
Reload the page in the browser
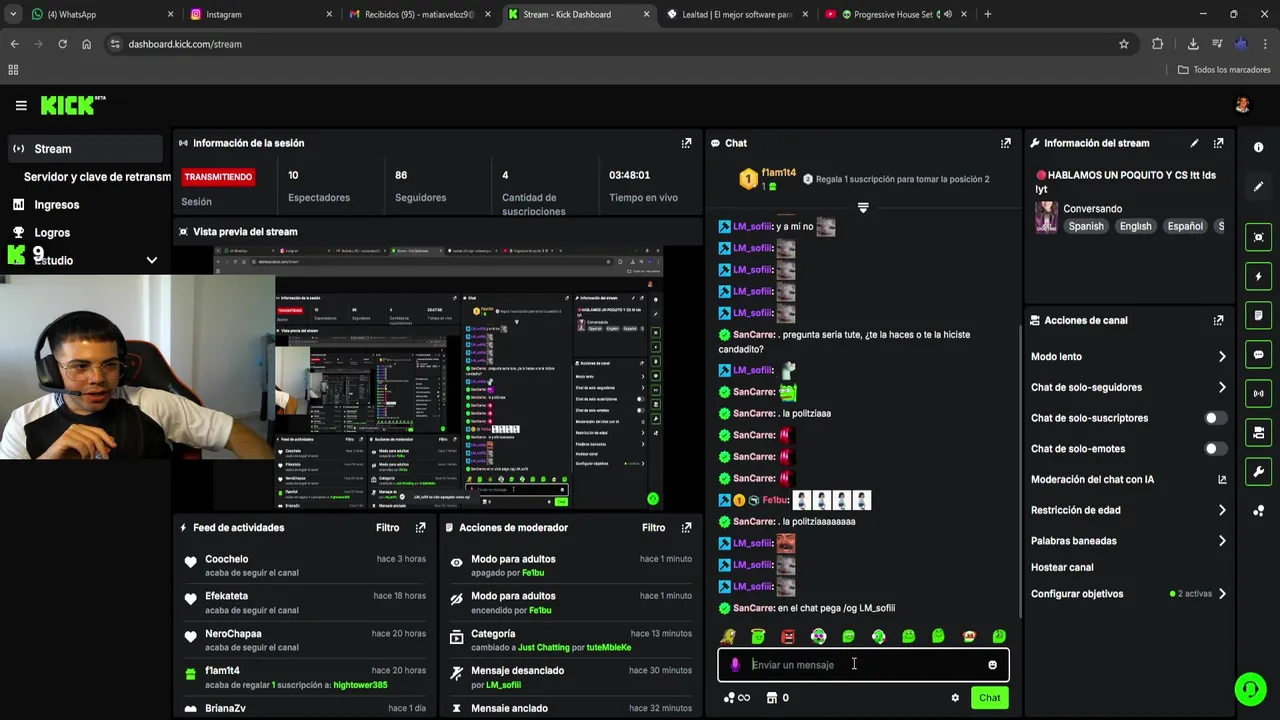(62, 44)
